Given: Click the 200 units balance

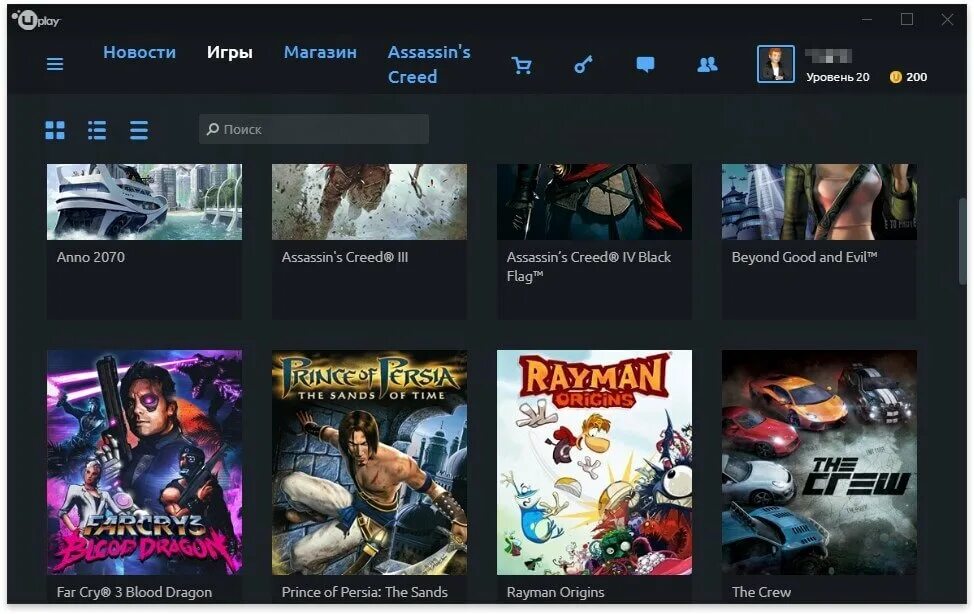Looking at the screenshot, I should click(916, 77).
